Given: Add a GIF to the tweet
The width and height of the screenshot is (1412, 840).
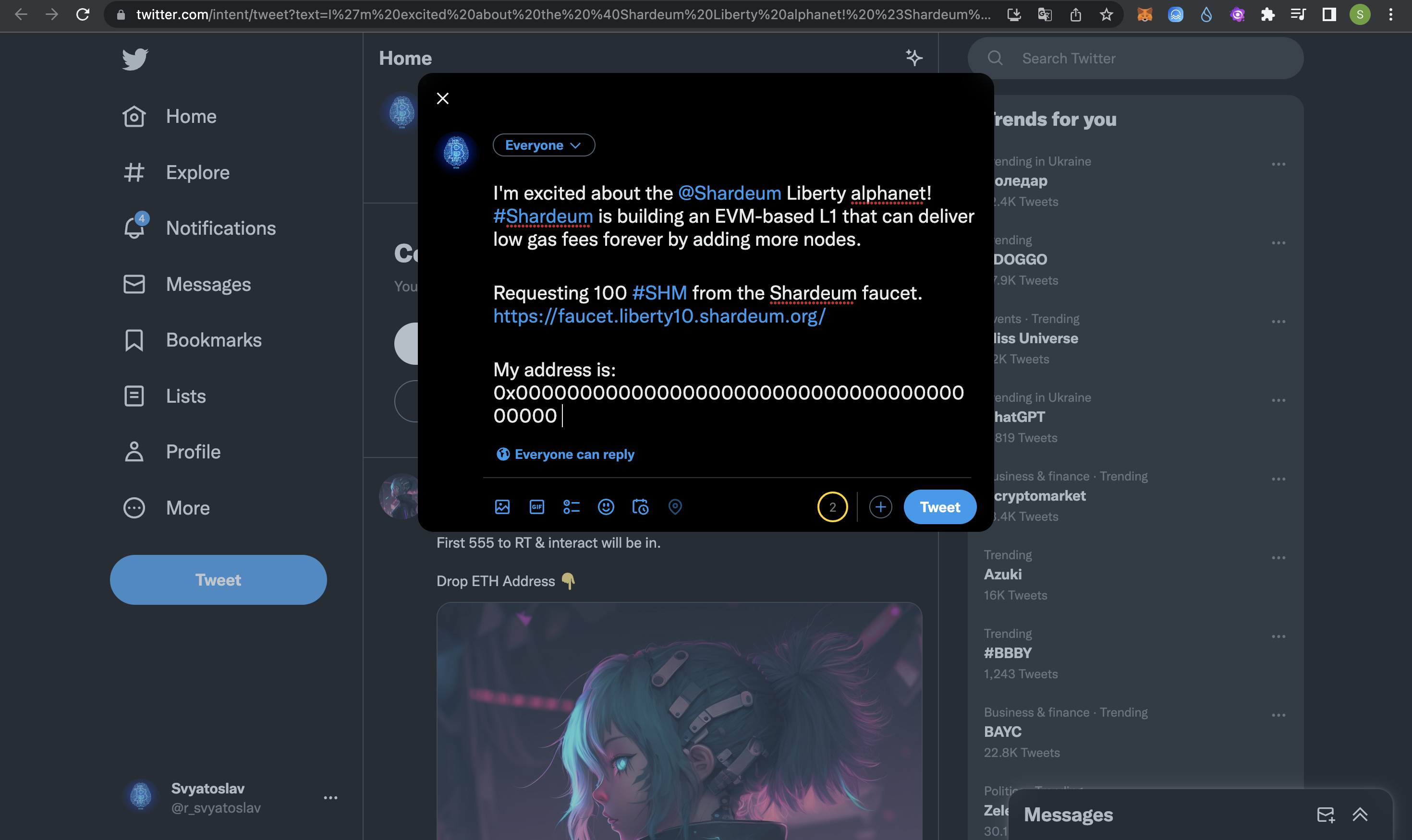Looking at the screenshot, I should point(537,506).
